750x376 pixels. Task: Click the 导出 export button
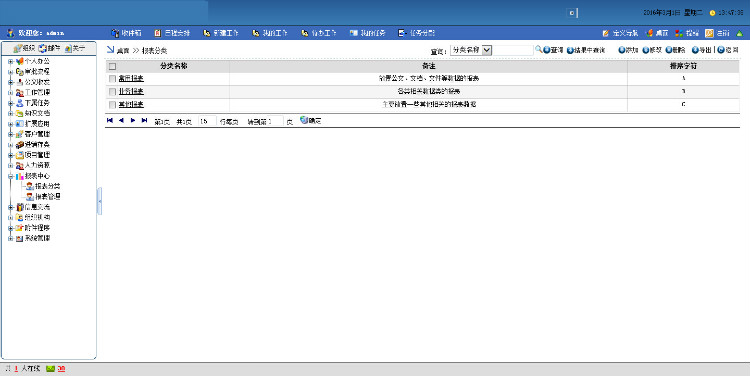point(702,50)
